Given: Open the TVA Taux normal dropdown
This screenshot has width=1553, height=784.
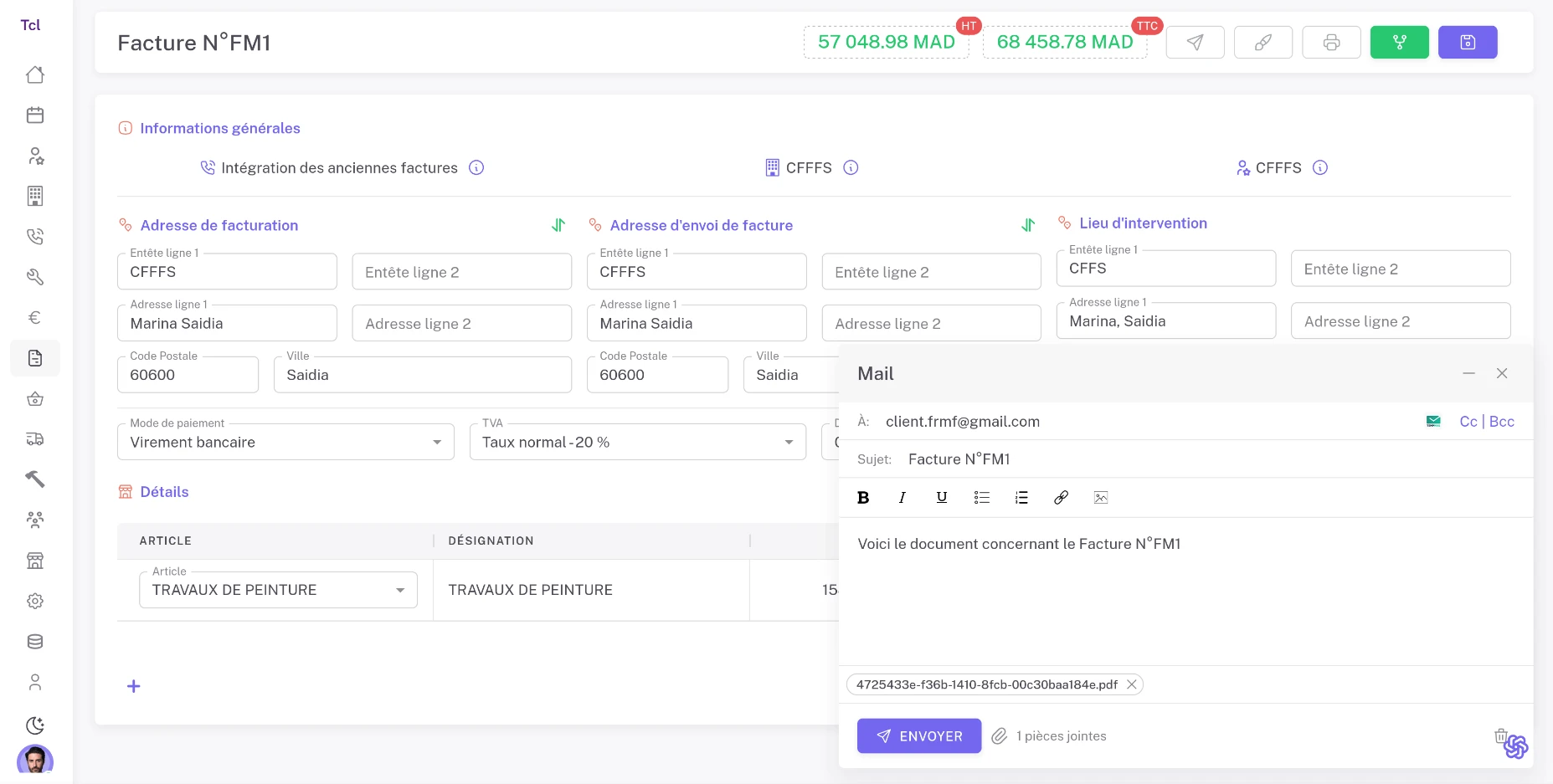Looking at the screenshot, I should [x=788, y=442].
